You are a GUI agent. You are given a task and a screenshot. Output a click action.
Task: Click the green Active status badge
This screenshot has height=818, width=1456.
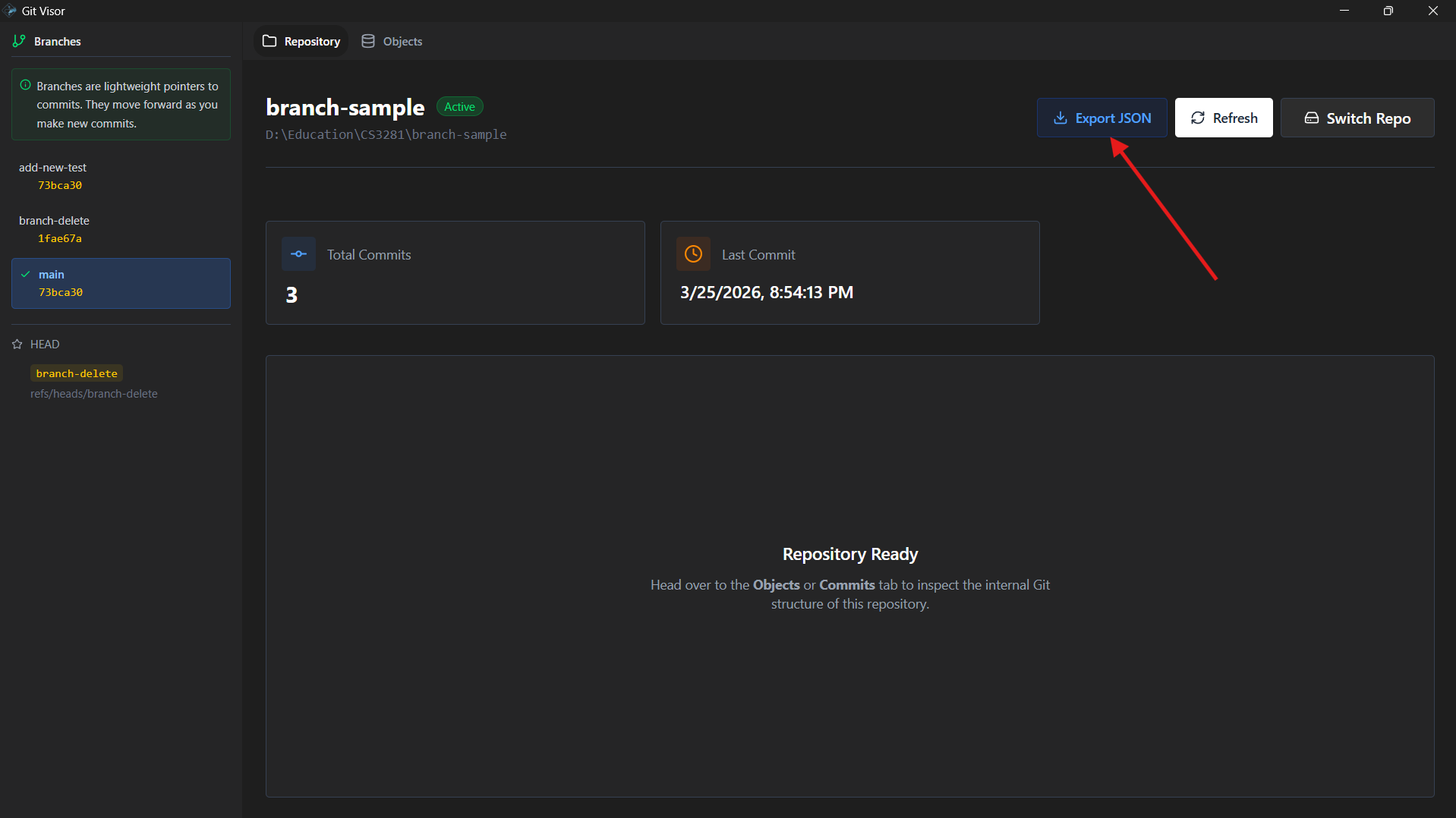coord(460,107)
